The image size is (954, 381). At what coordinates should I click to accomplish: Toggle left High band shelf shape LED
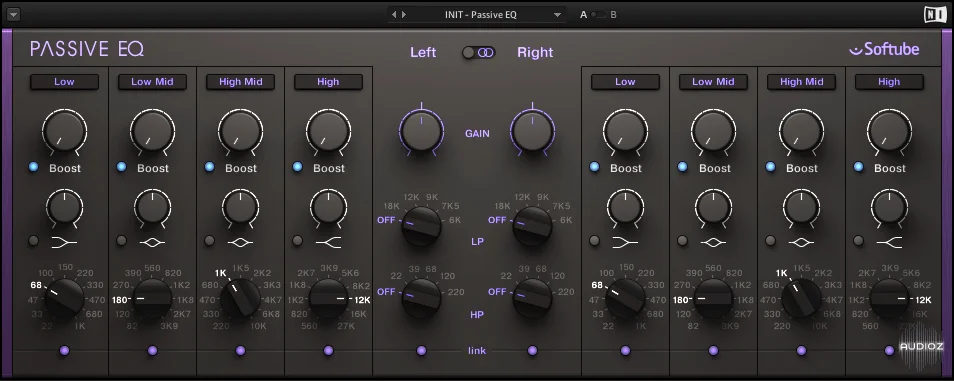pyautogui.click(x=298, y=241)
